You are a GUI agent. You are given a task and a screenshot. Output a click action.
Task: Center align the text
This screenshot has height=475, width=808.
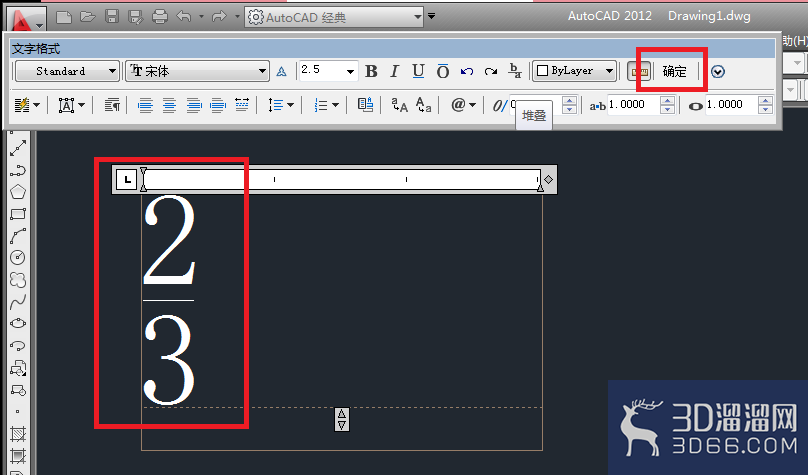[x=170, y=105]
